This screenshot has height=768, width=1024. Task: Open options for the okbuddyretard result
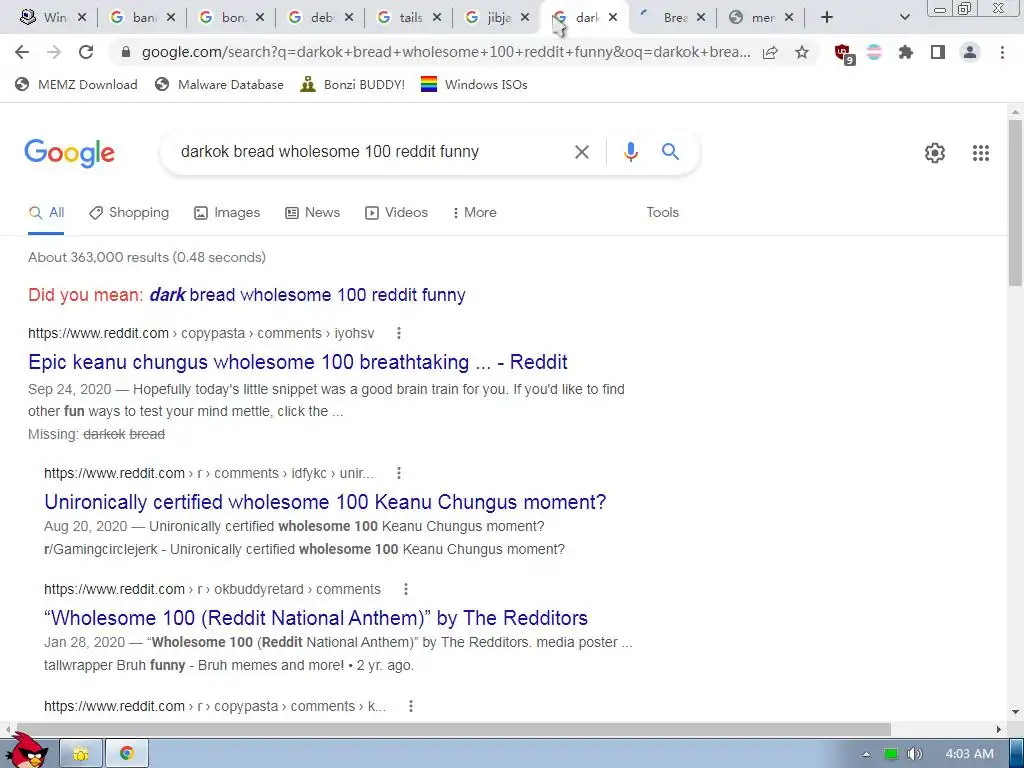point(406,589)
